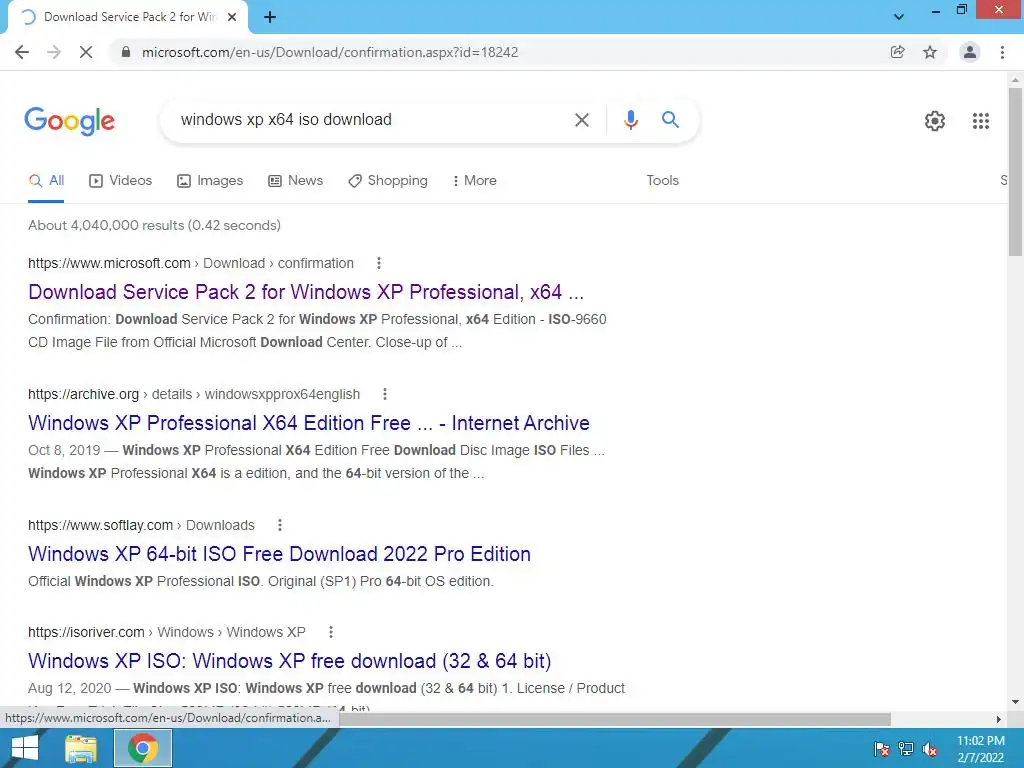Open Google quick settings gear
The image size is (1024, 768).
click(935, 121)
